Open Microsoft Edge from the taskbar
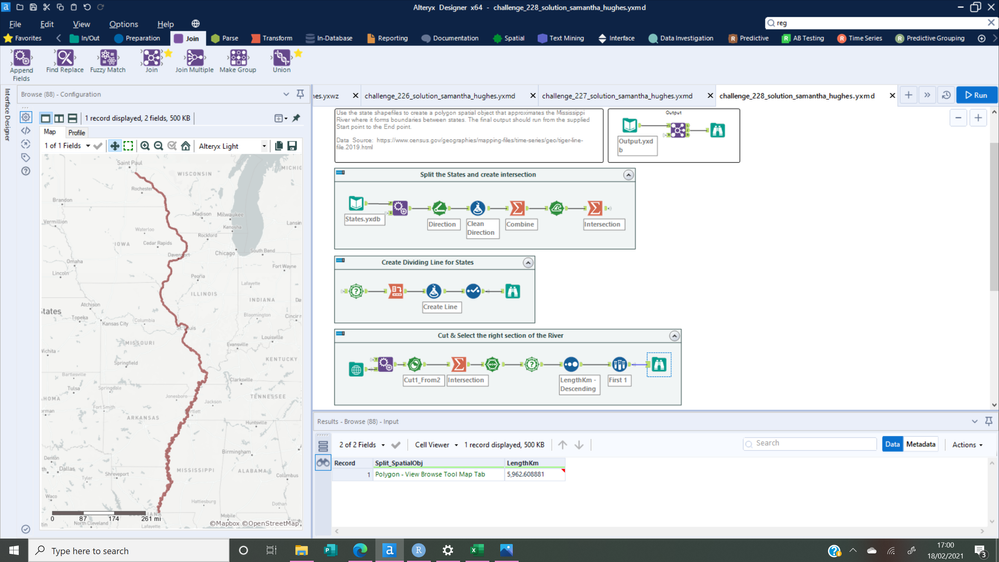The width and height of the screenshot is (999, 562). [360, 550]
